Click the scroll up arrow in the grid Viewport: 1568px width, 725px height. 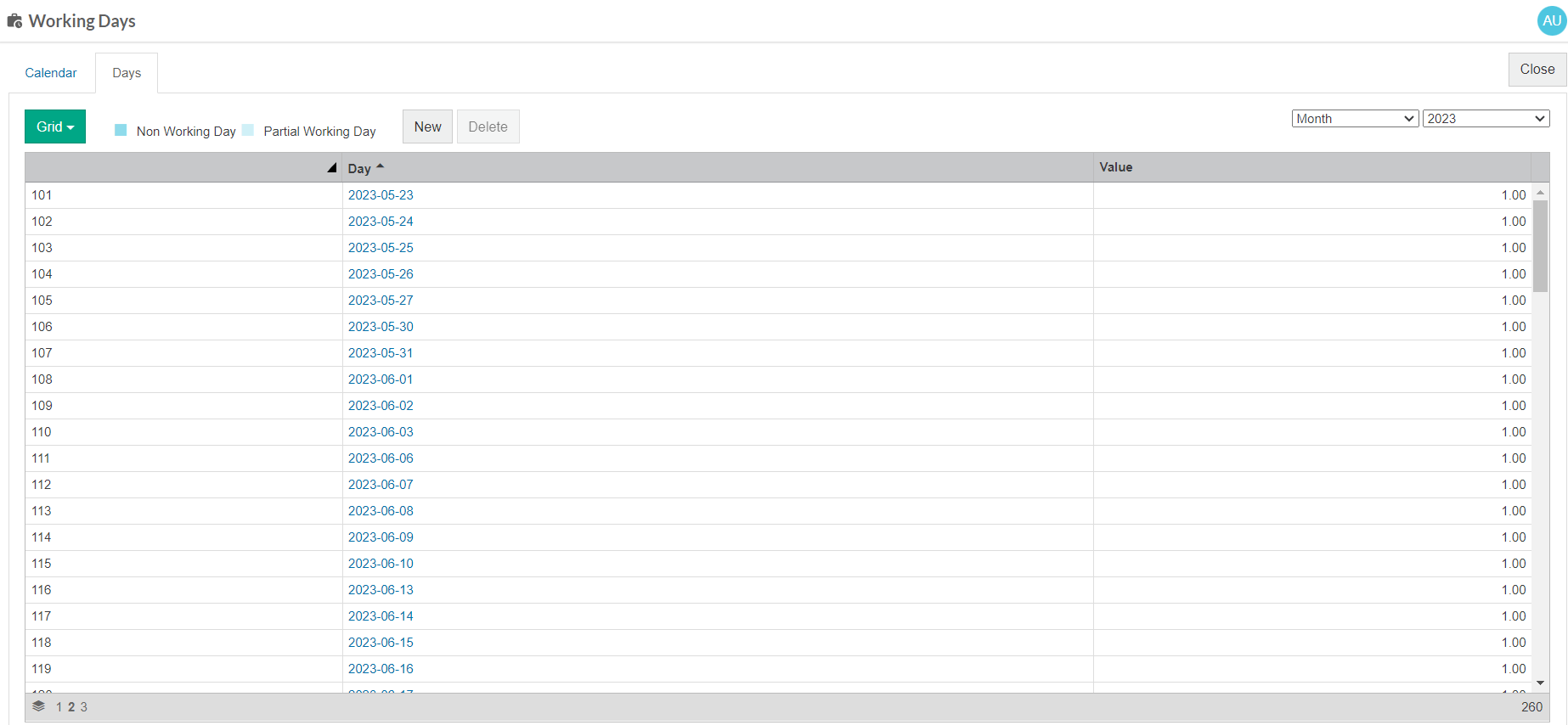1540,193
